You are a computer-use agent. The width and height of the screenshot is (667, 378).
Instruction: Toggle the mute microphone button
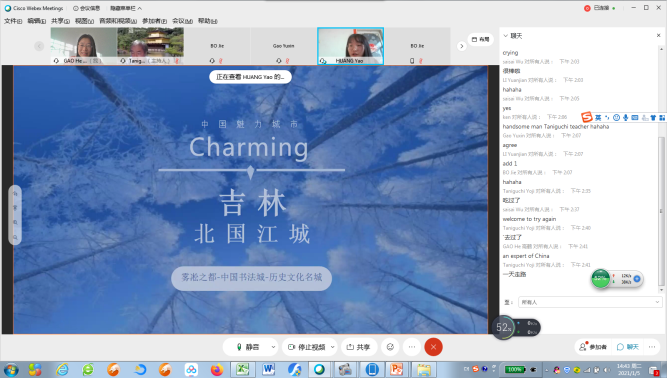pyautogui.click(x=248, y=347)
